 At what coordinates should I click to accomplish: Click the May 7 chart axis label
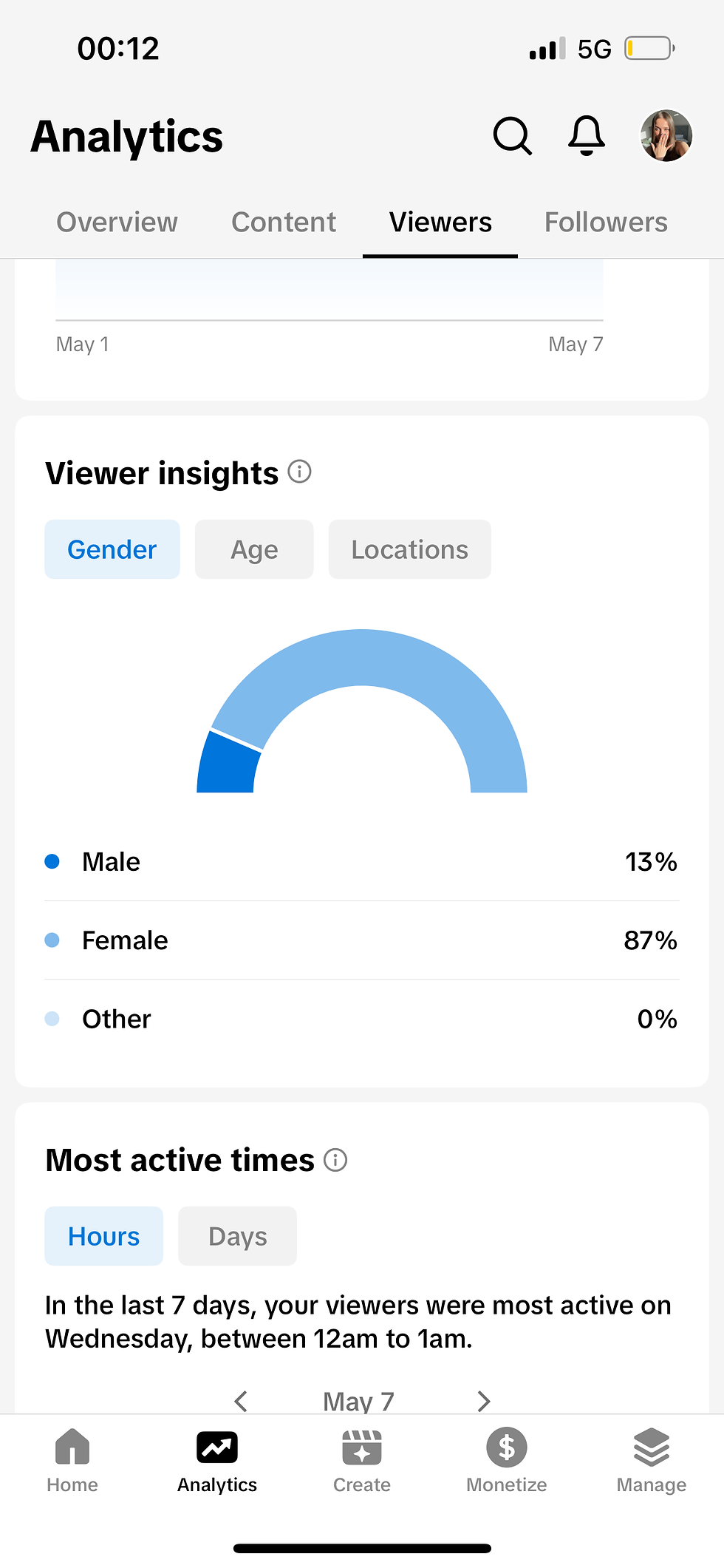click(x=576, y=344)
